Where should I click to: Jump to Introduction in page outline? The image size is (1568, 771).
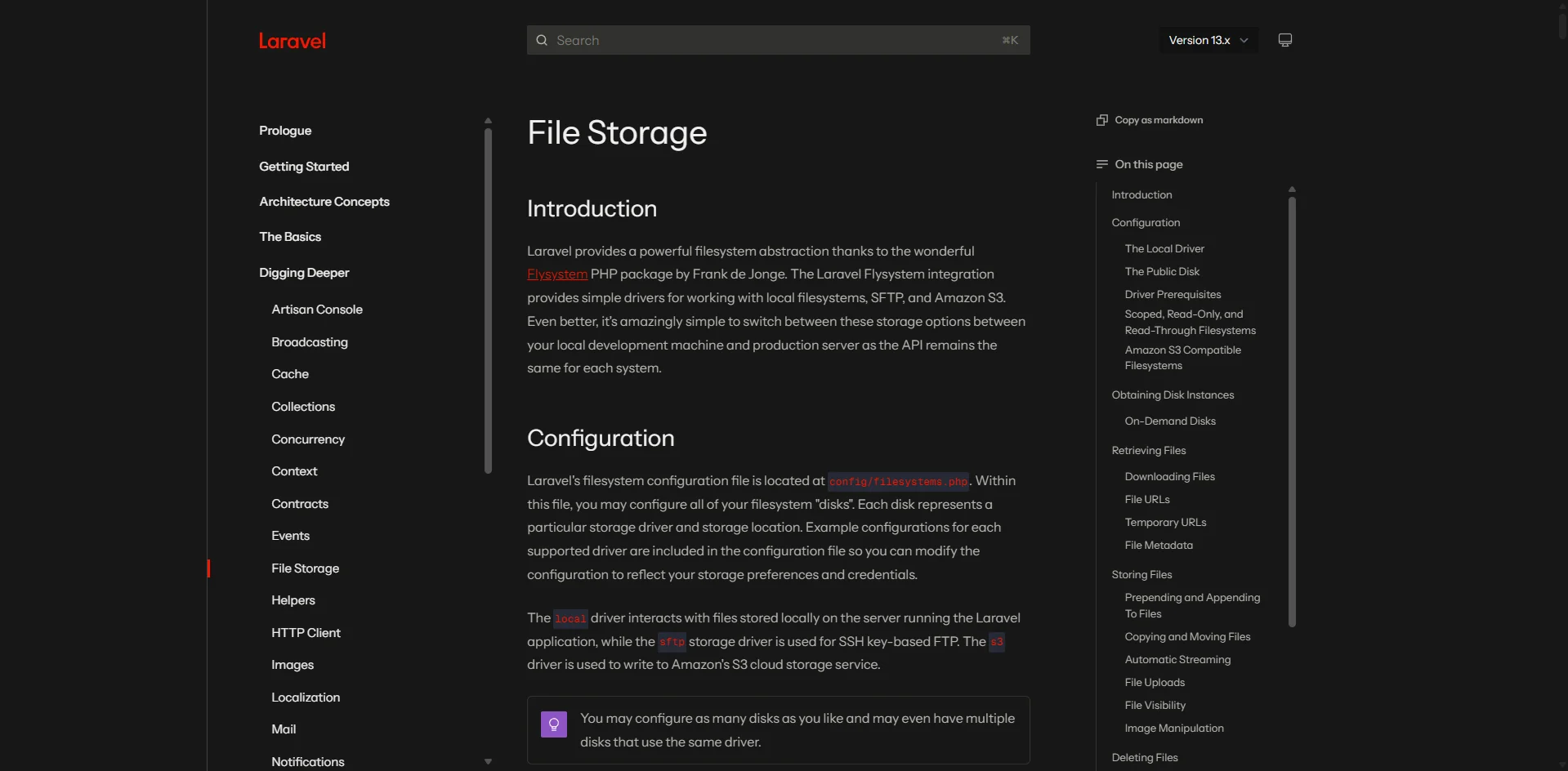pyautogui.click(x=1141, y=195)
